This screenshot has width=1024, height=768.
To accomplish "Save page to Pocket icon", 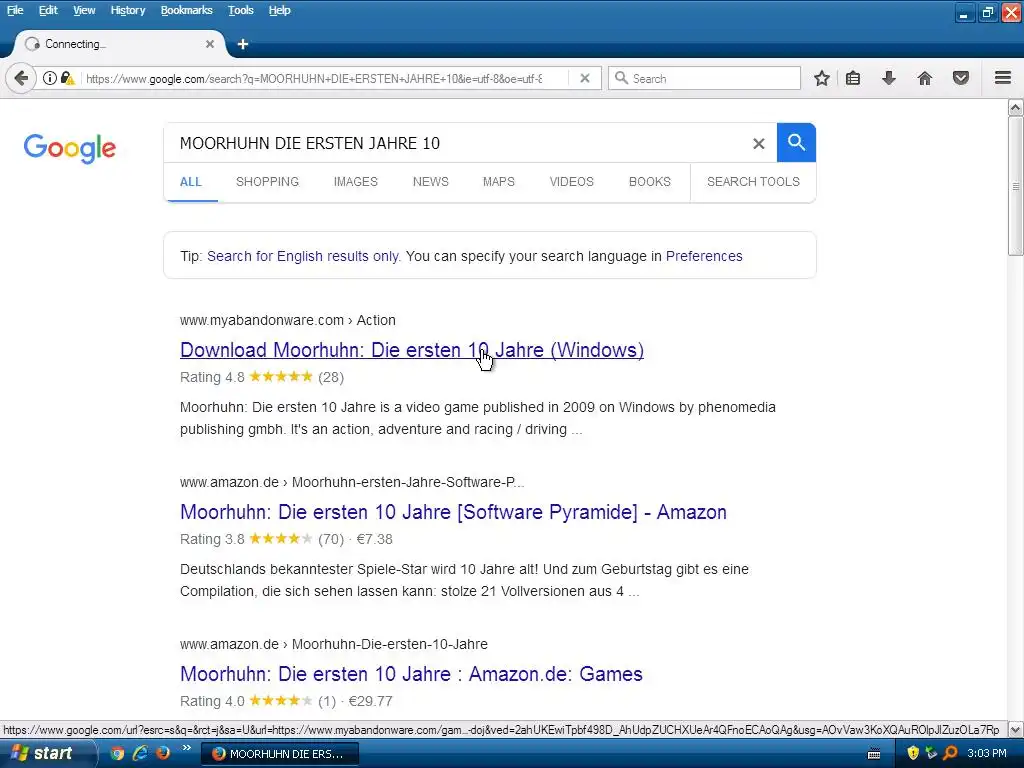I will pyautogui.click(x=961, y=78).
